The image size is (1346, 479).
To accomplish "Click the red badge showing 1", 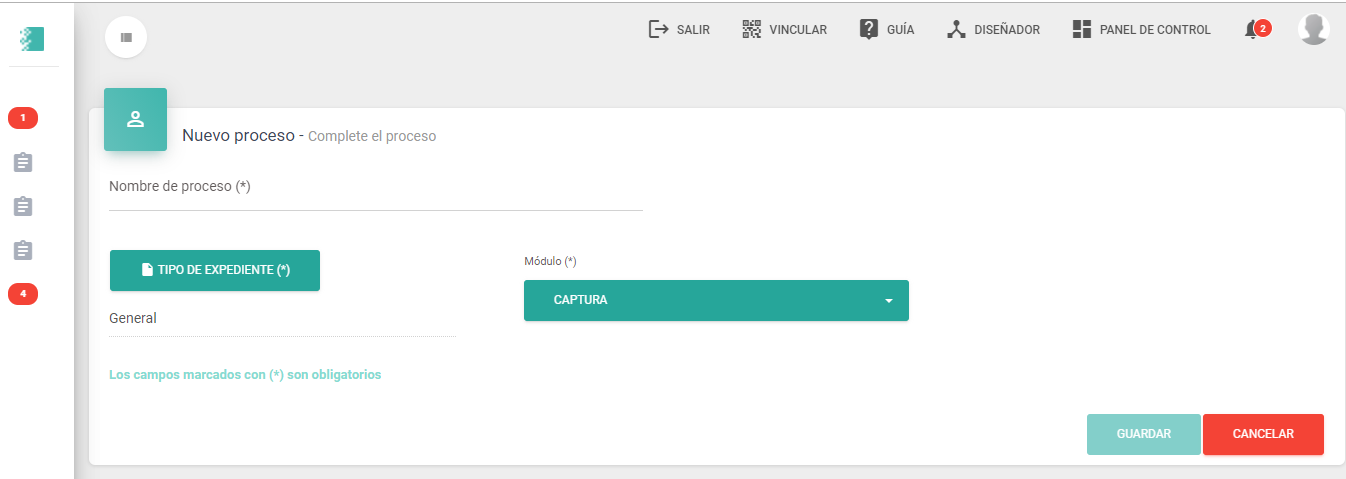I will [x=23, y=118].
